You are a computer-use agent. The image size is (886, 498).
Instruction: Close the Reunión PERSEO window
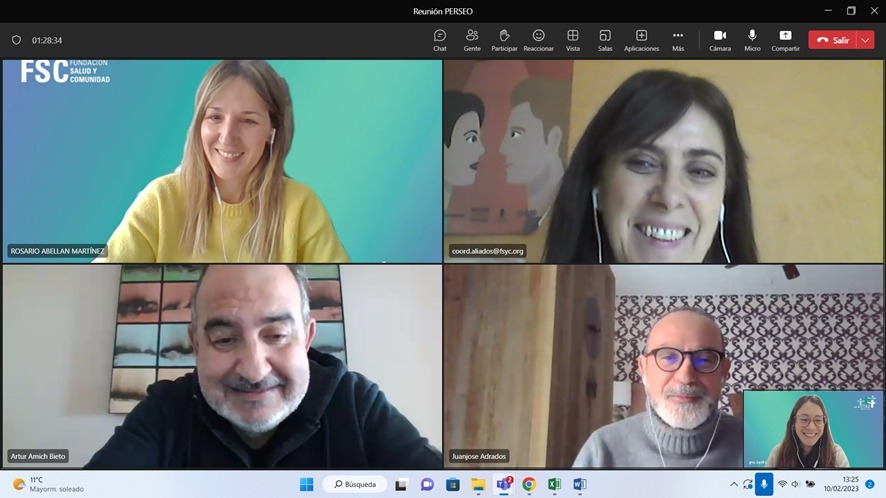tap(874, 11)
